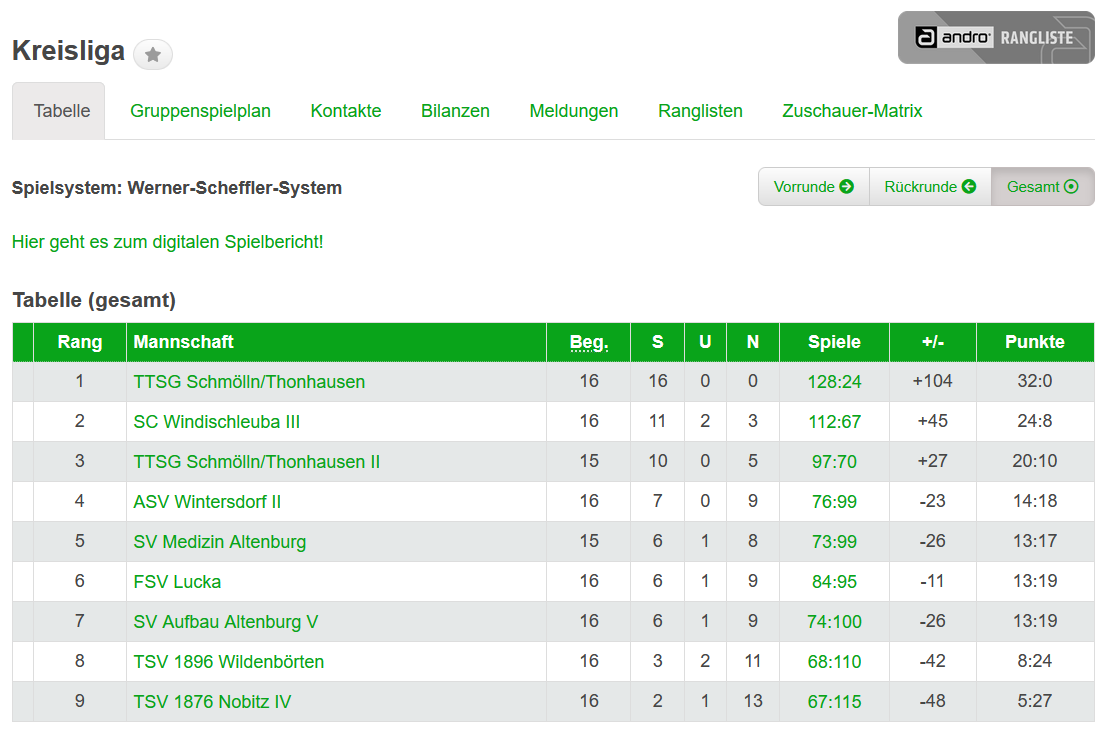Open games score 128:24 link
Viewport: 1108px width, 738px height.
click(x=835, y=382)
